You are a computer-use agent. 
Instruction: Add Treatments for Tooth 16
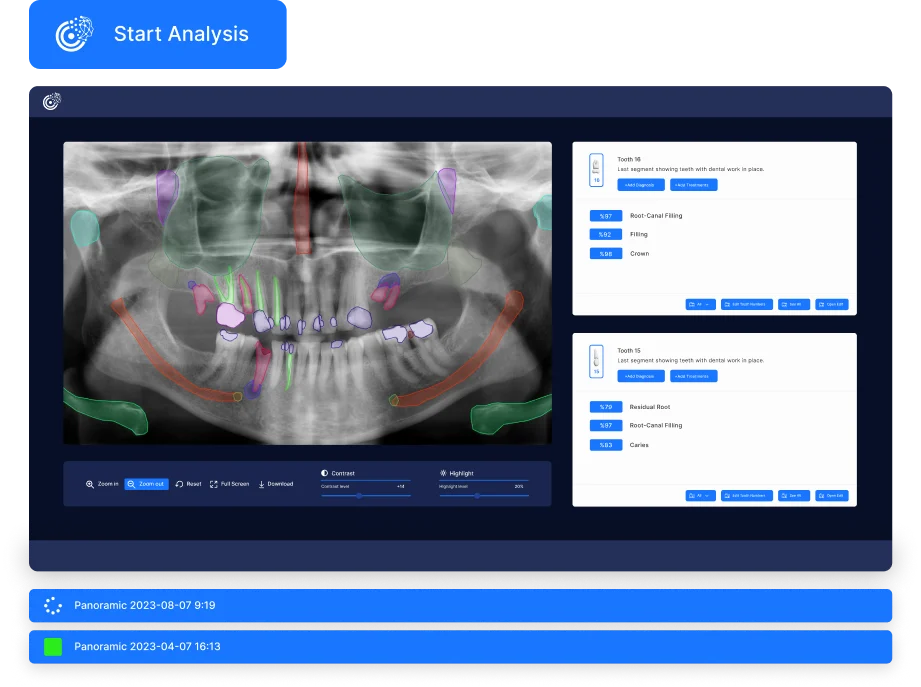[694, 185]
